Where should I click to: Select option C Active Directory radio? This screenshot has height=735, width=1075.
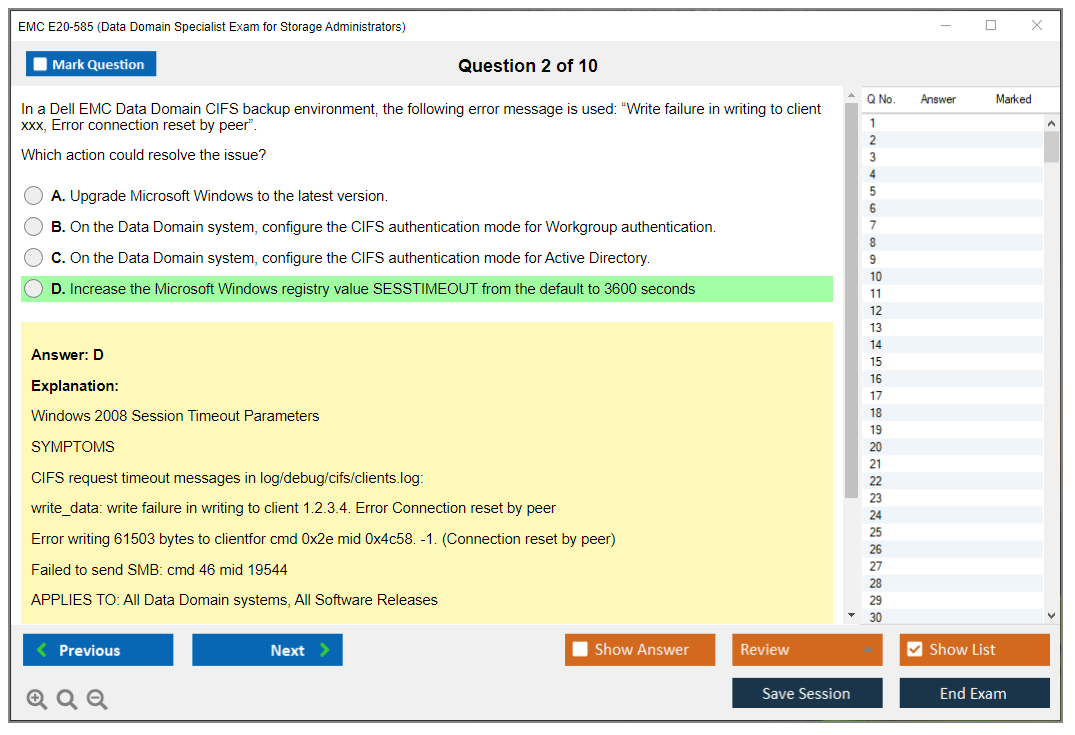coord(34,258)
